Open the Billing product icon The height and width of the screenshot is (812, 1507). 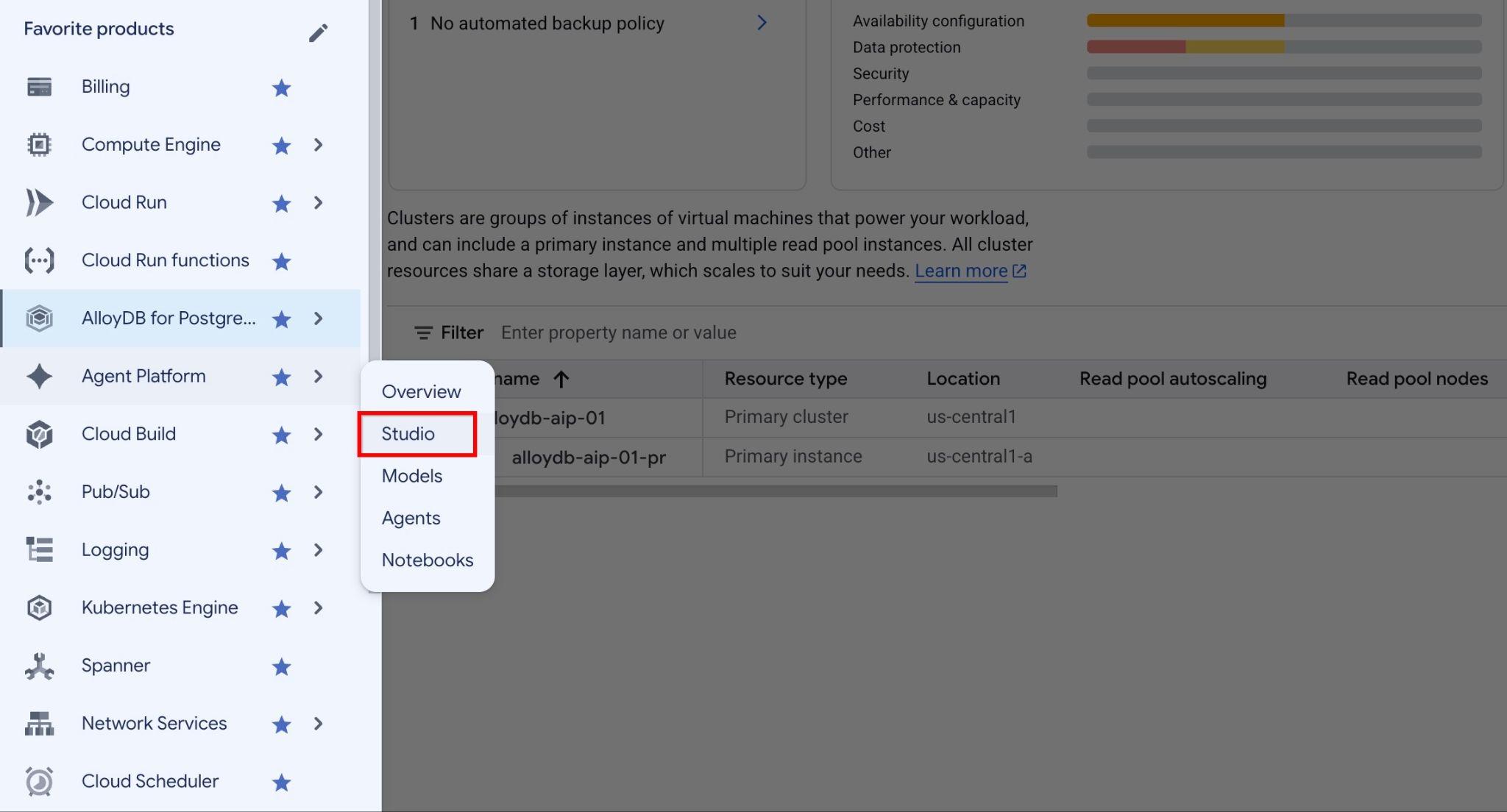point(39,87)
